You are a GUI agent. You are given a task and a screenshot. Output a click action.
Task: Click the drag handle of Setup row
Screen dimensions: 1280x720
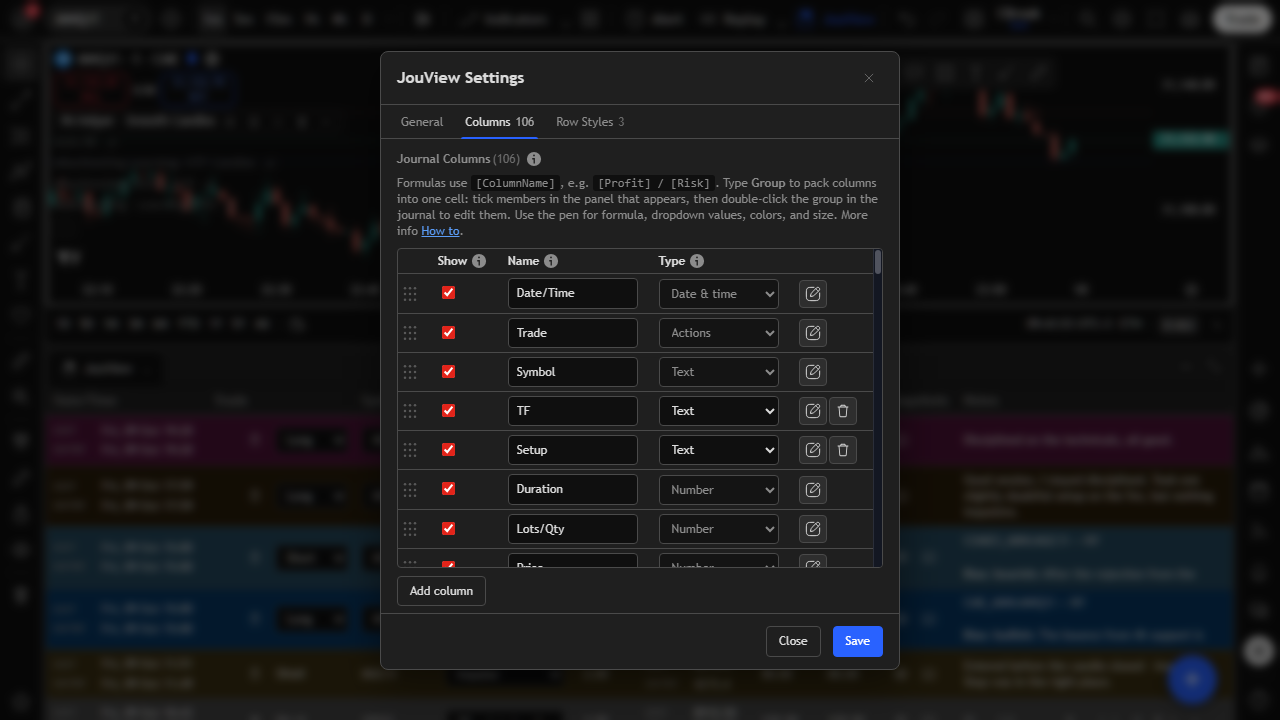coord(410,450)
